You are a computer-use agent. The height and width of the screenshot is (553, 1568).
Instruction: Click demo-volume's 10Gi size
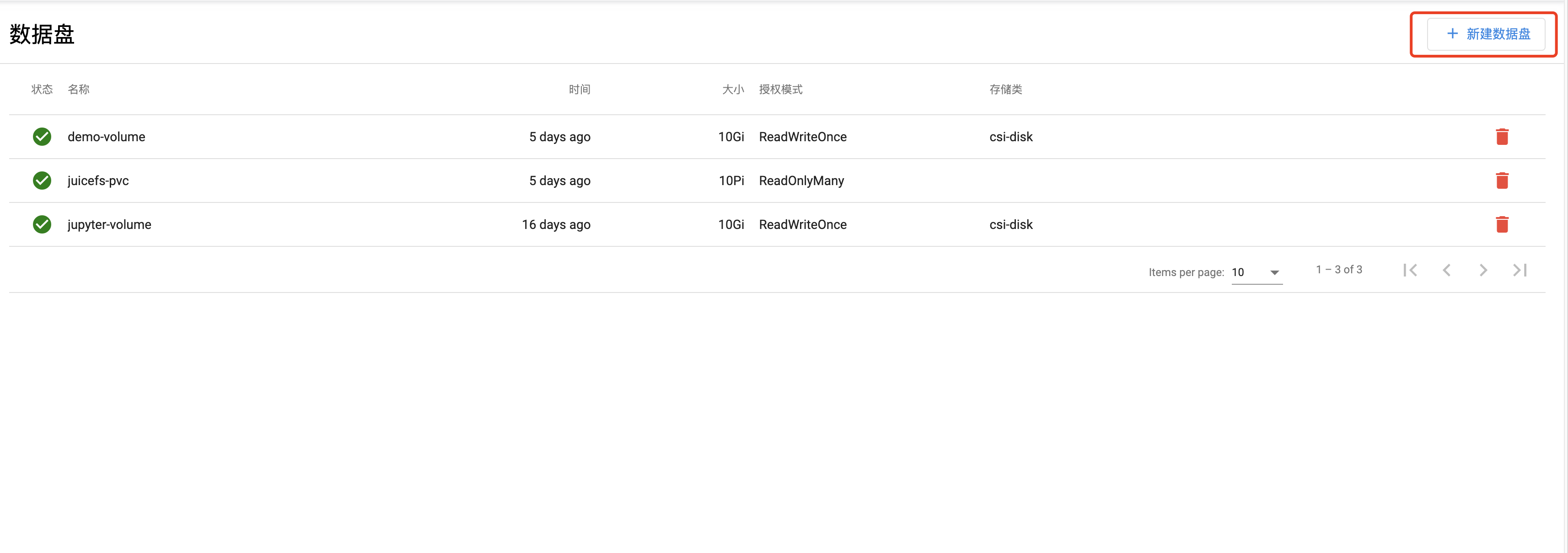coord(731,137)
